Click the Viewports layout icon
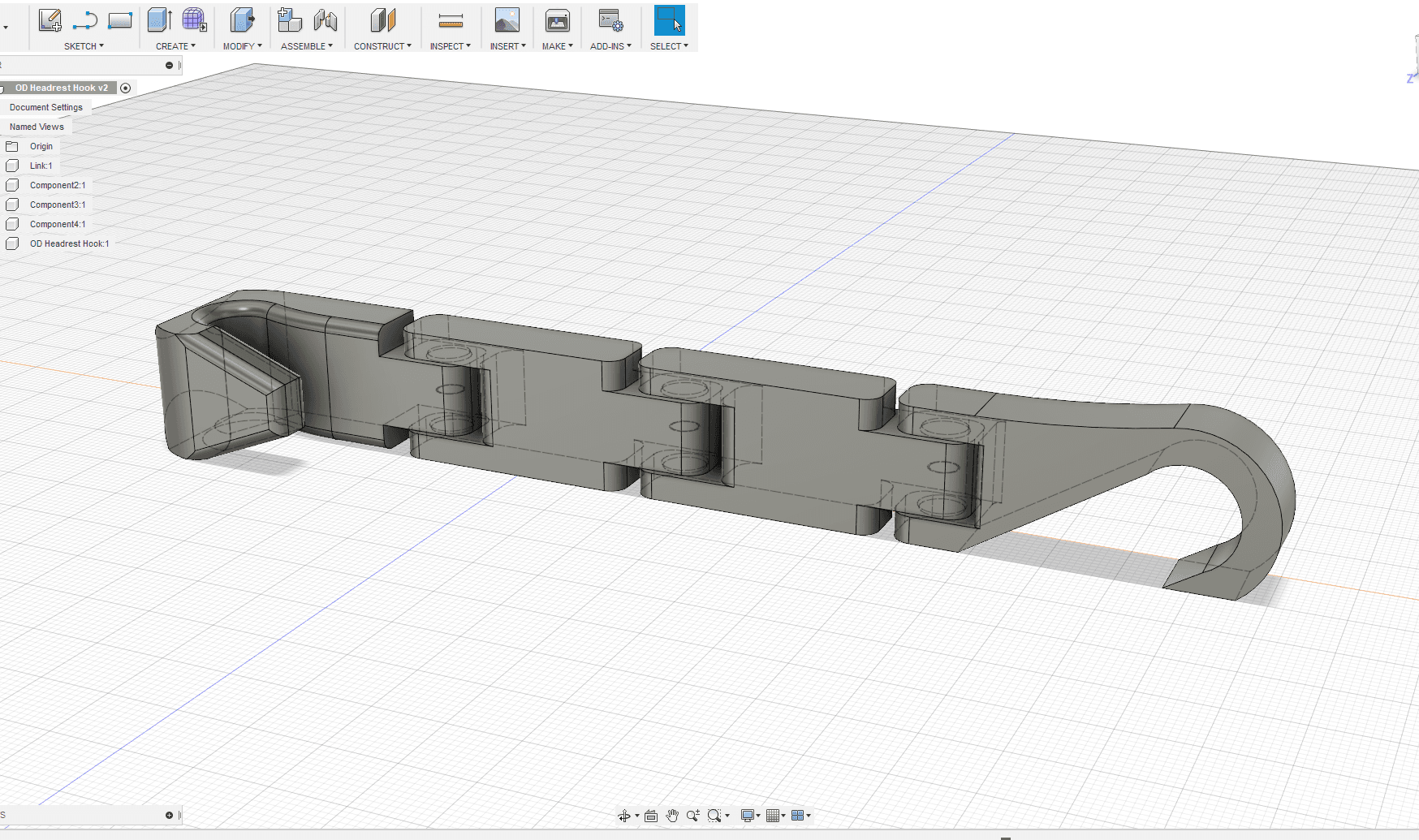The height and width of the screenshot is (840, 1419). [797, 816]
